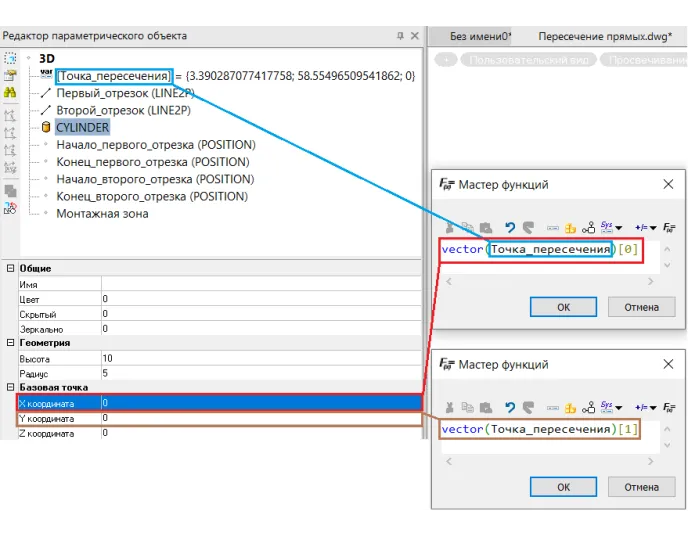688x537 pixels.
Task: Select the CYLINDER tree item
Action: tap(82, 127)
